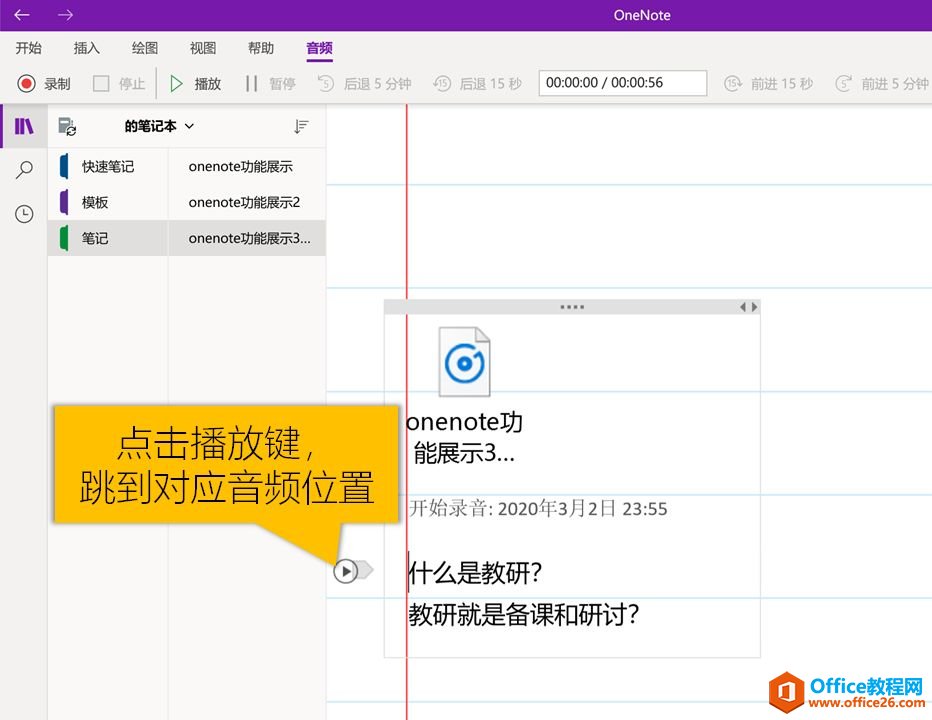
Task: Expand the note container options with the dots handle
Action: [x=570, y=305]
